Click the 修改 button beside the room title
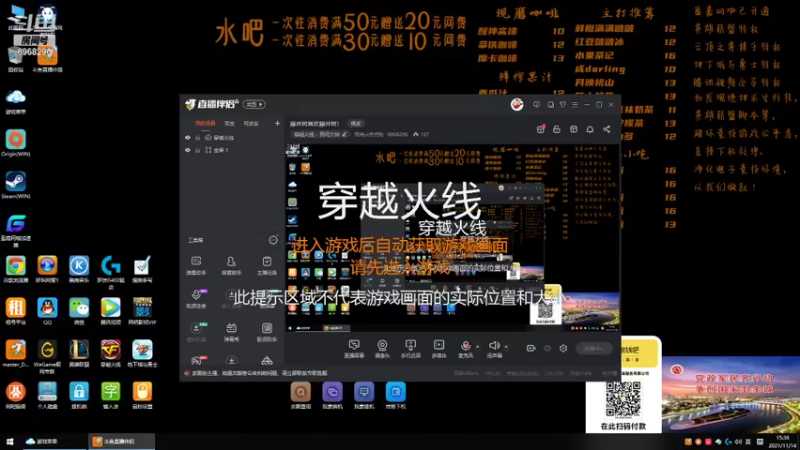 coord(356,123)
